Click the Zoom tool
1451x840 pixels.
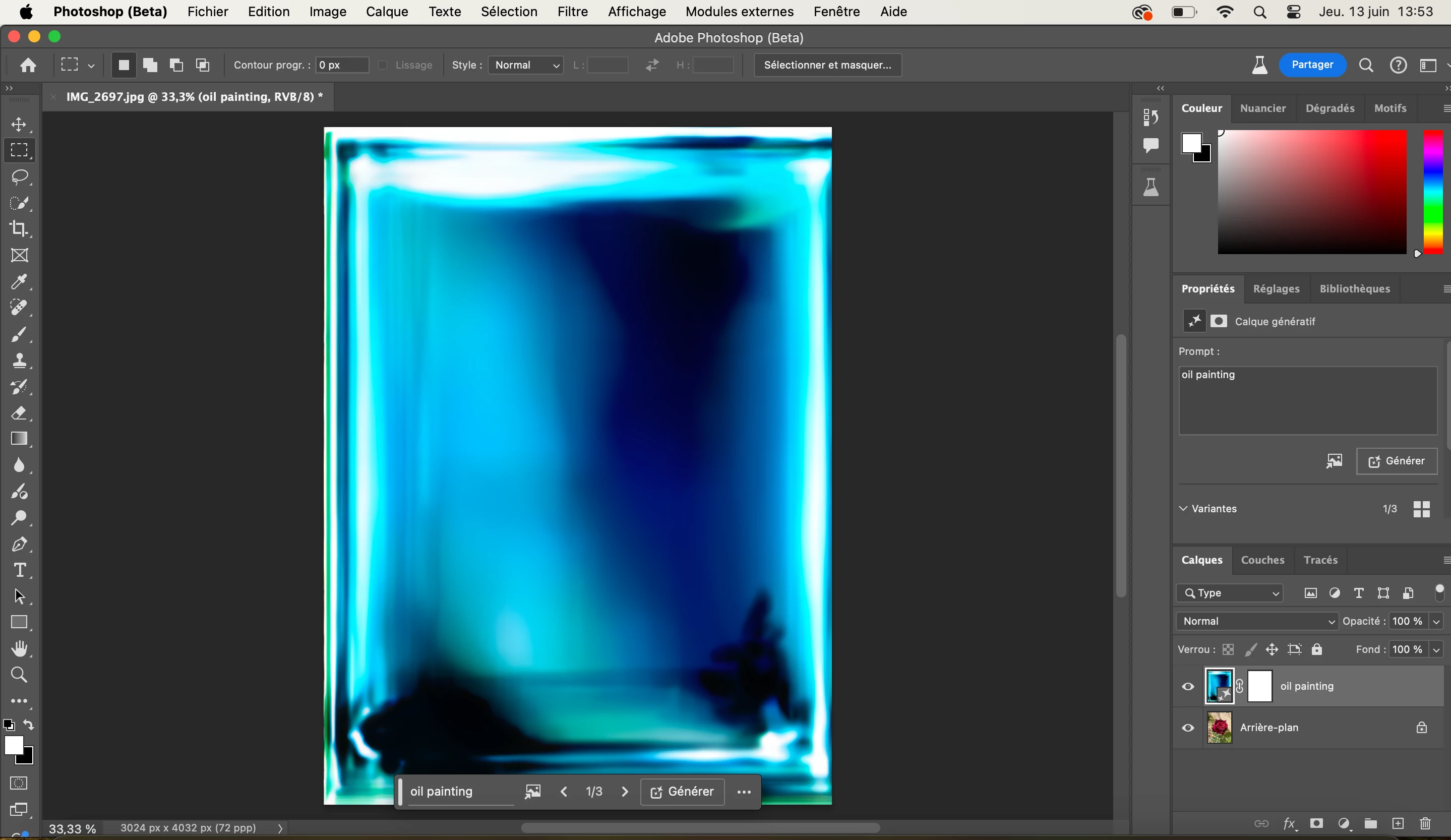coord(20,675)
